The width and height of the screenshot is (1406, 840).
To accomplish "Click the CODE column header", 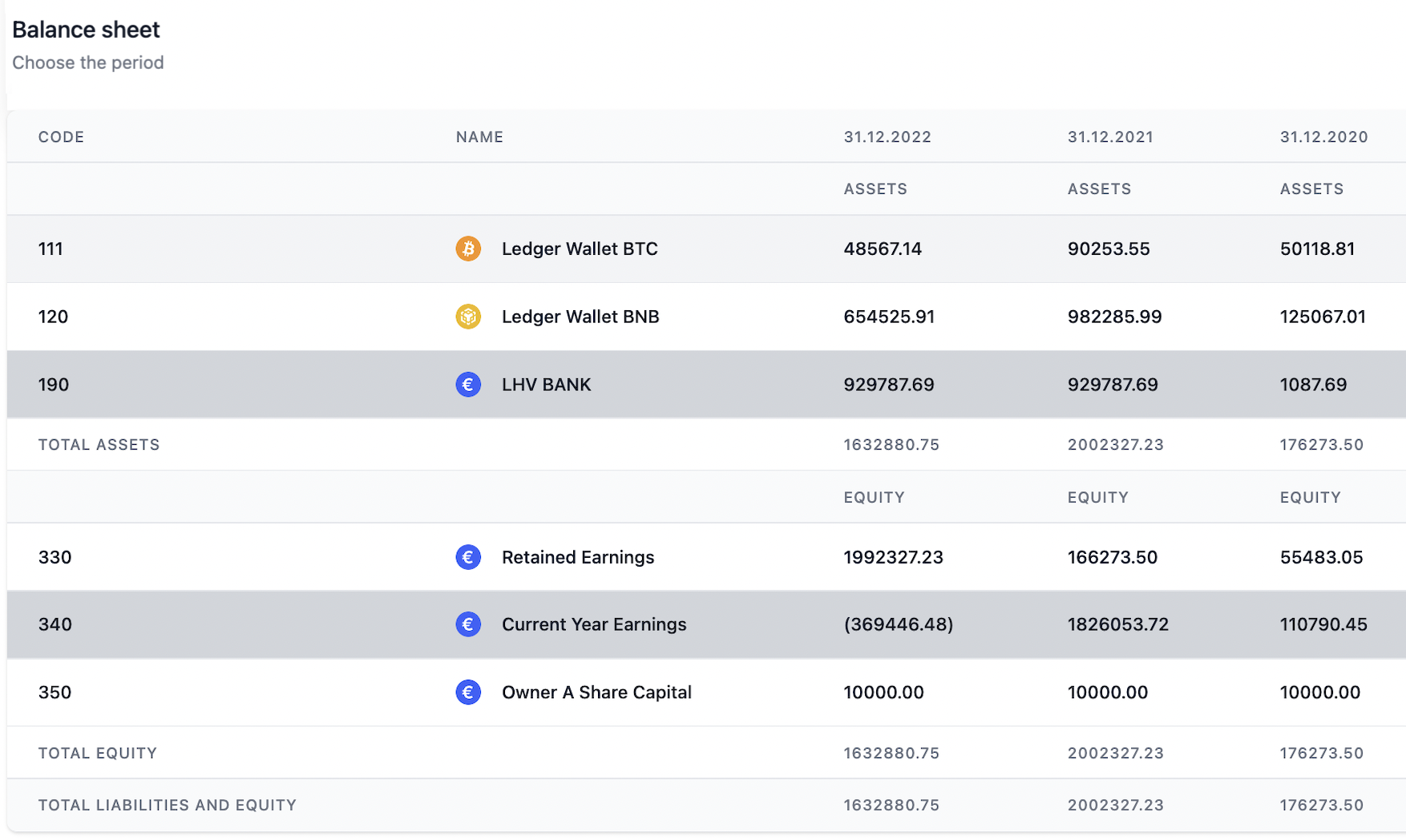I will pos(61,137).
